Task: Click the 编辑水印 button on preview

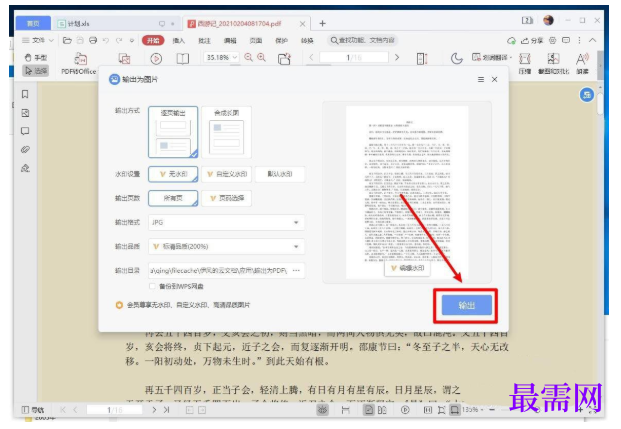Action: [408, 268]
